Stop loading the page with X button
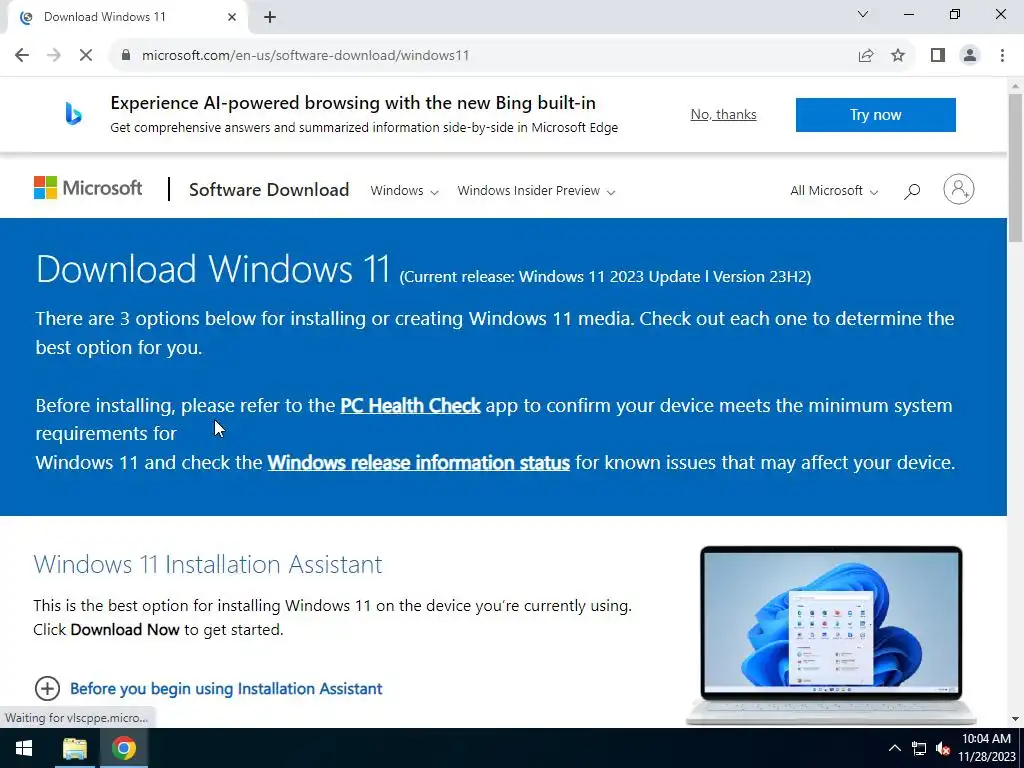The width and height of the screenshot is (1024, 768). [86, 56]
